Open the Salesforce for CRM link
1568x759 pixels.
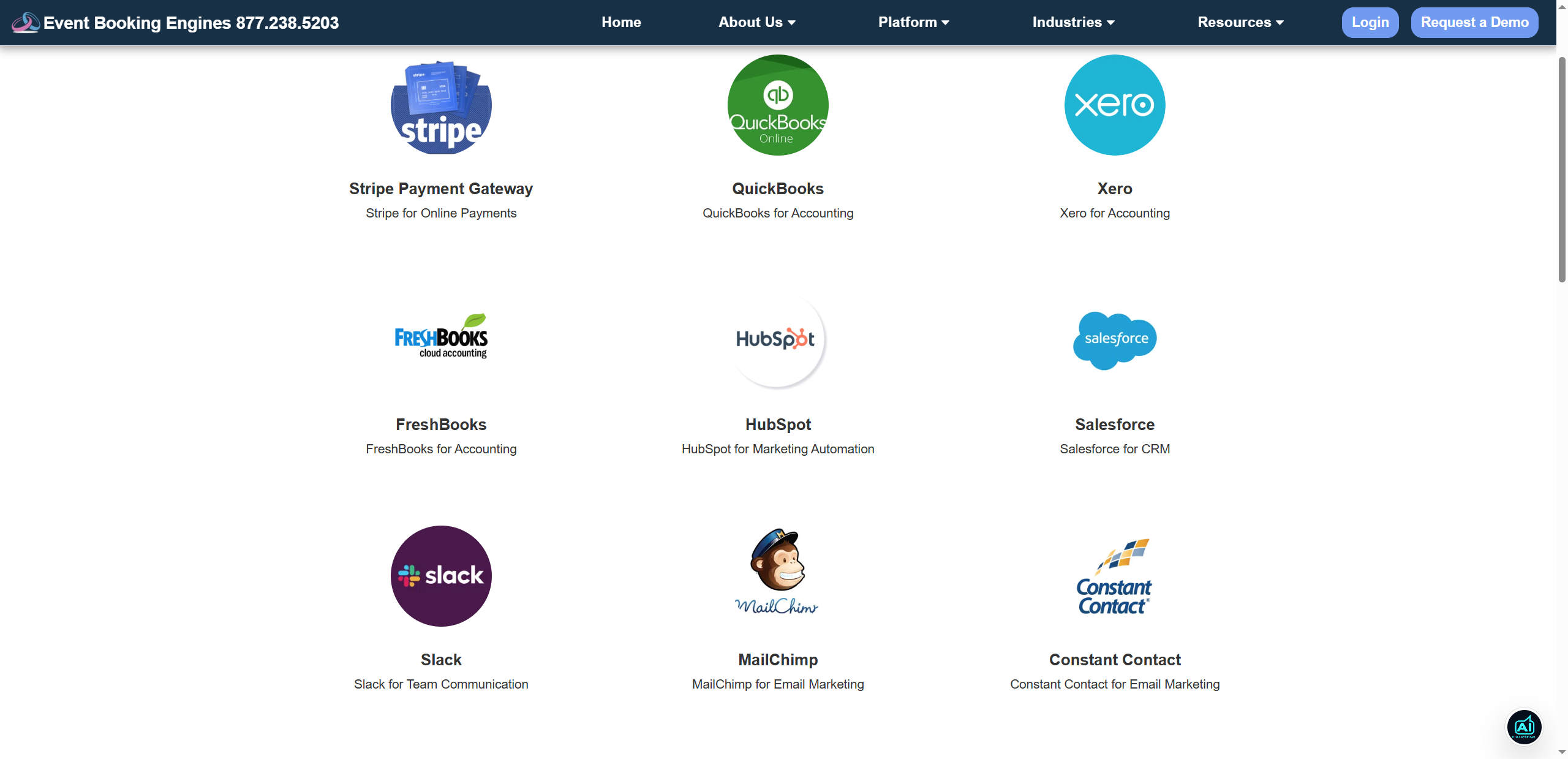[1115, 449]
